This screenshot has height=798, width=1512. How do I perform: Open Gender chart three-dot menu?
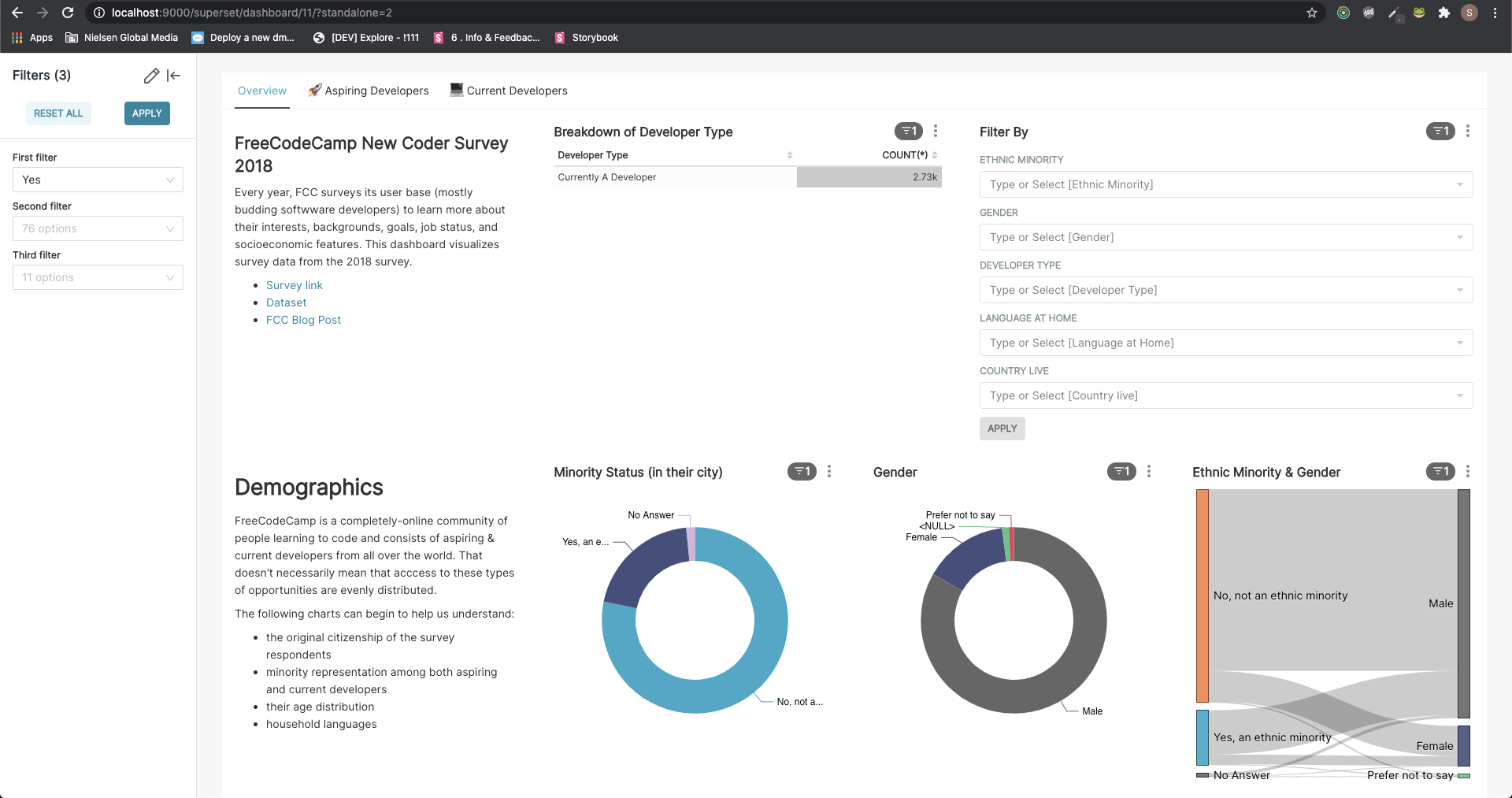coord(1149,472)
